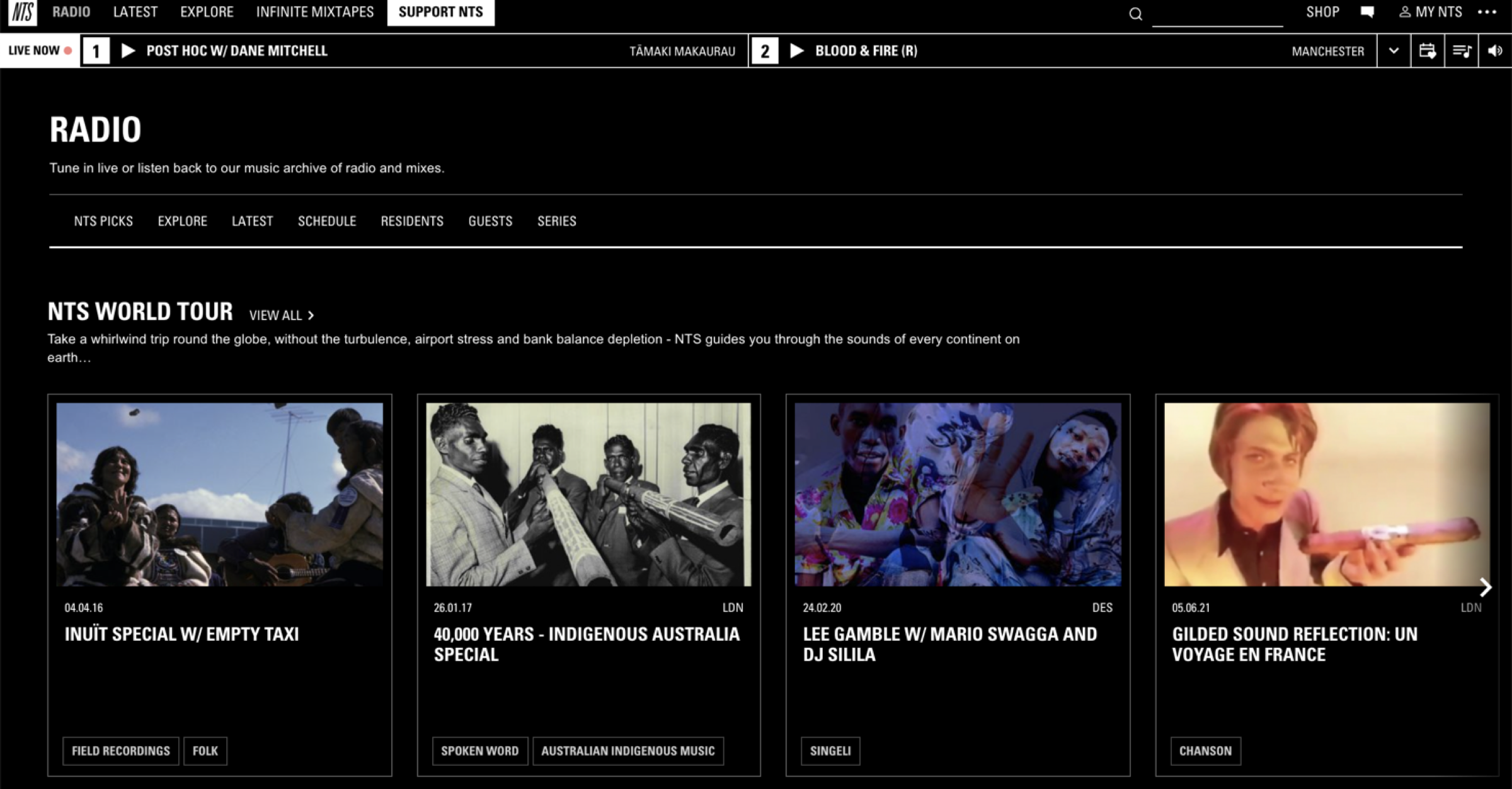Play channel 2 Blood & Fire
Viewport: 1512px width, 789px height.
click(797, 50)
